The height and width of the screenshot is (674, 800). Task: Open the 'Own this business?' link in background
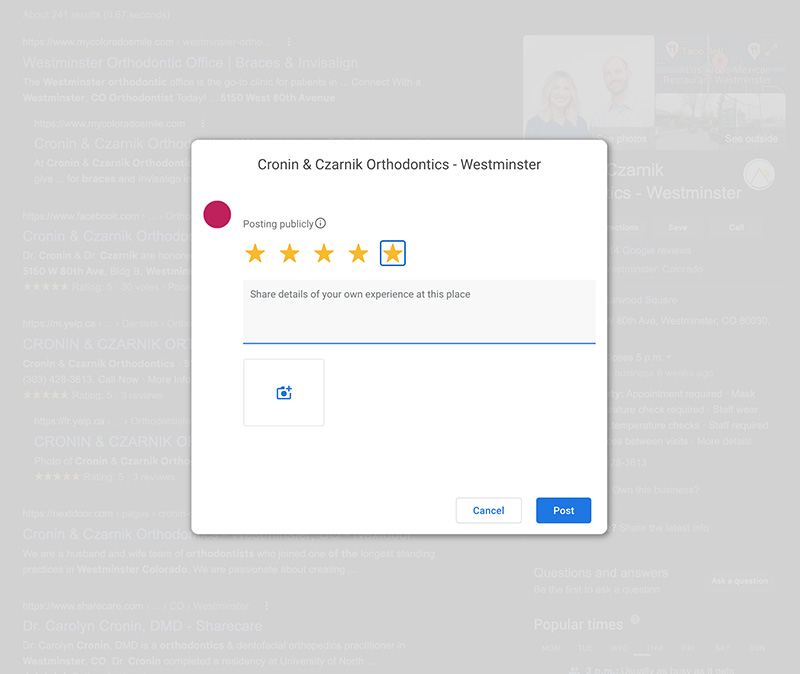pos(656,490)
